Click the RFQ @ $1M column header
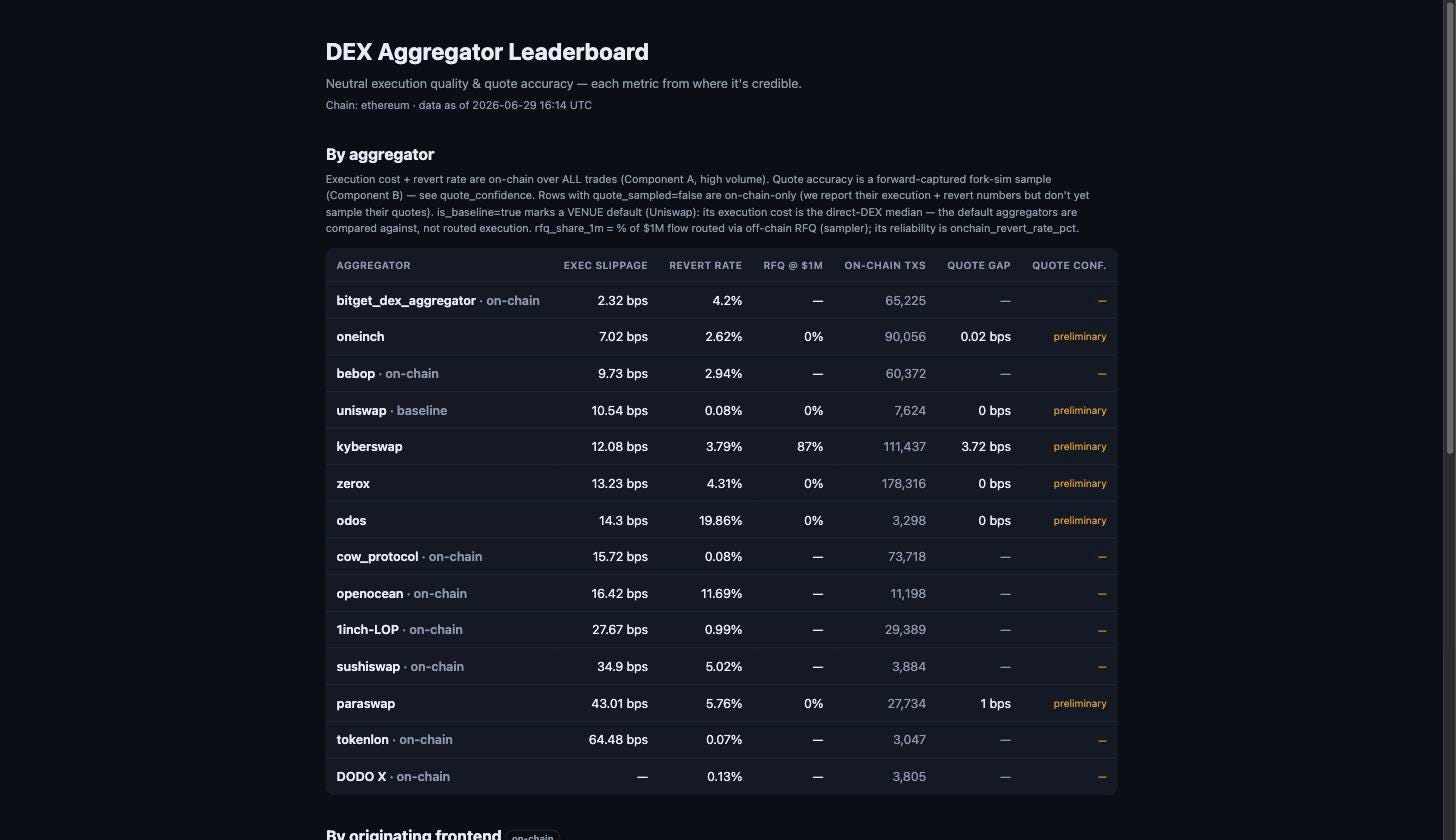The width and height of the screenshot is (1456, 840). 793,266
